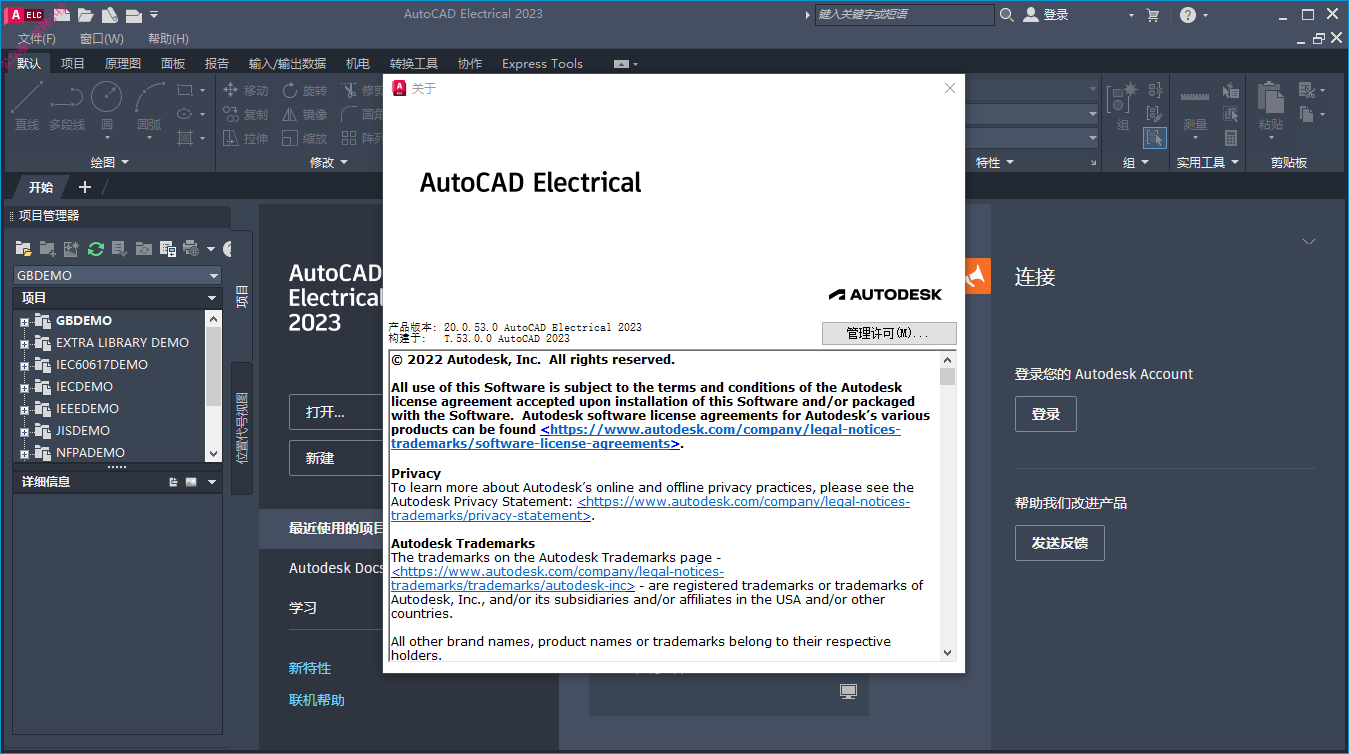
Task: Click the Project-wide Update icon
Action: point(144,248)
